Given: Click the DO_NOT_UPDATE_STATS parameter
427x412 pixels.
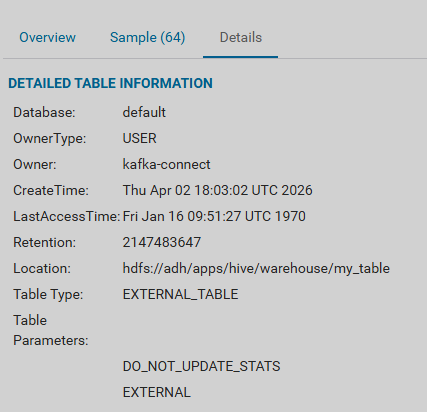Looking at the screenshot, I should [201, 366].
